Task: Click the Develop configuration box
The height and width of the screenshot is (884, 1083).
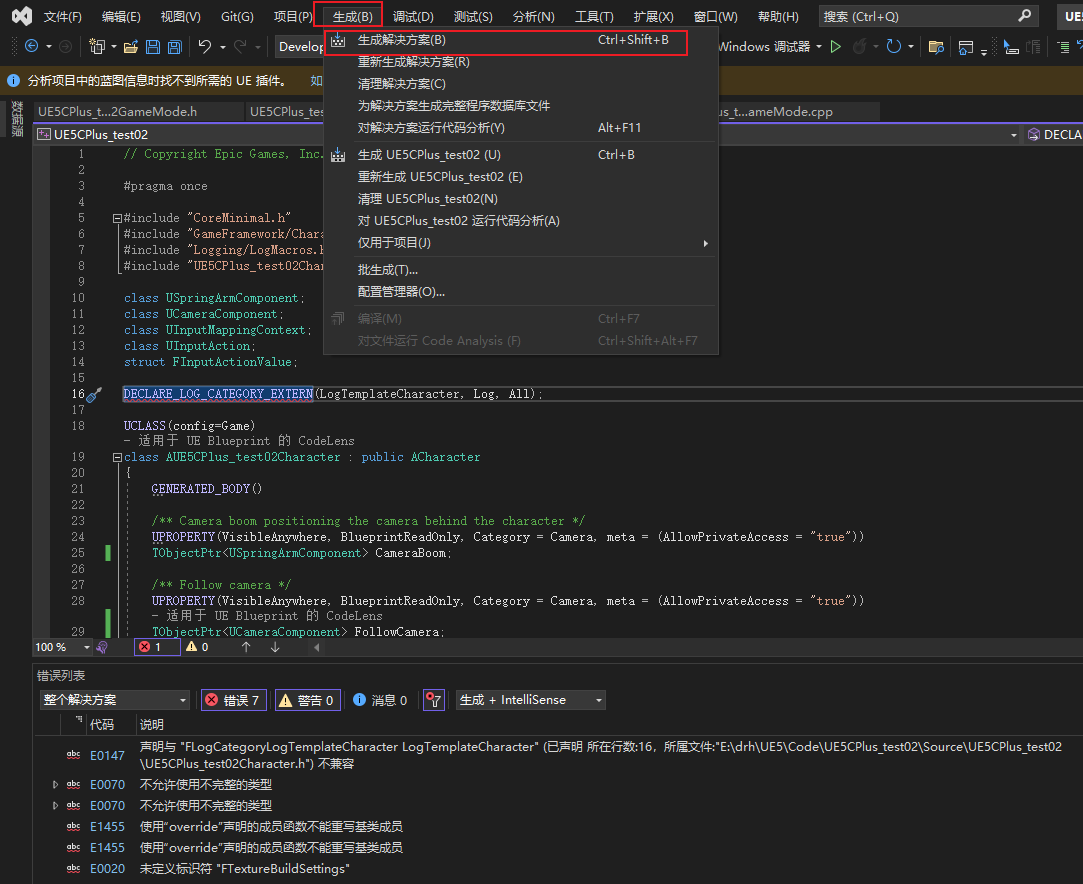Action: (x=300, y=46)
